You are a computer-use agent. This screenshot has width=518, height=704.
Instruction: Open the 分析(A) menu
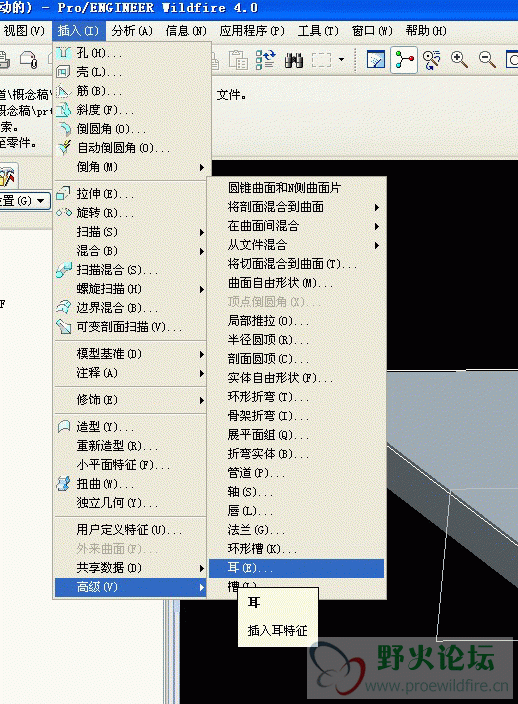[x=132, y=31]
